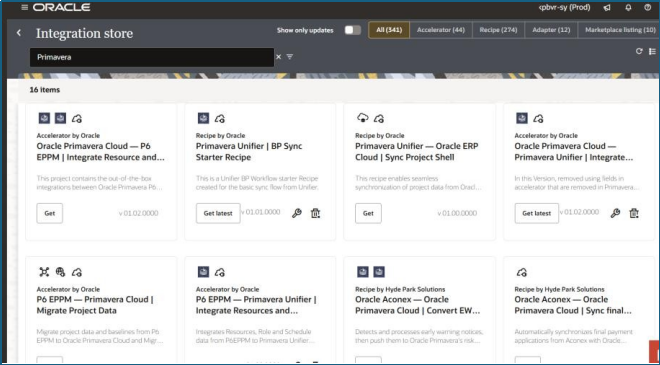The image size is (660, 365).
Task: Get the Oracle ERP Cloud Sync Project Shell recipe
Action: pos(368,213)
